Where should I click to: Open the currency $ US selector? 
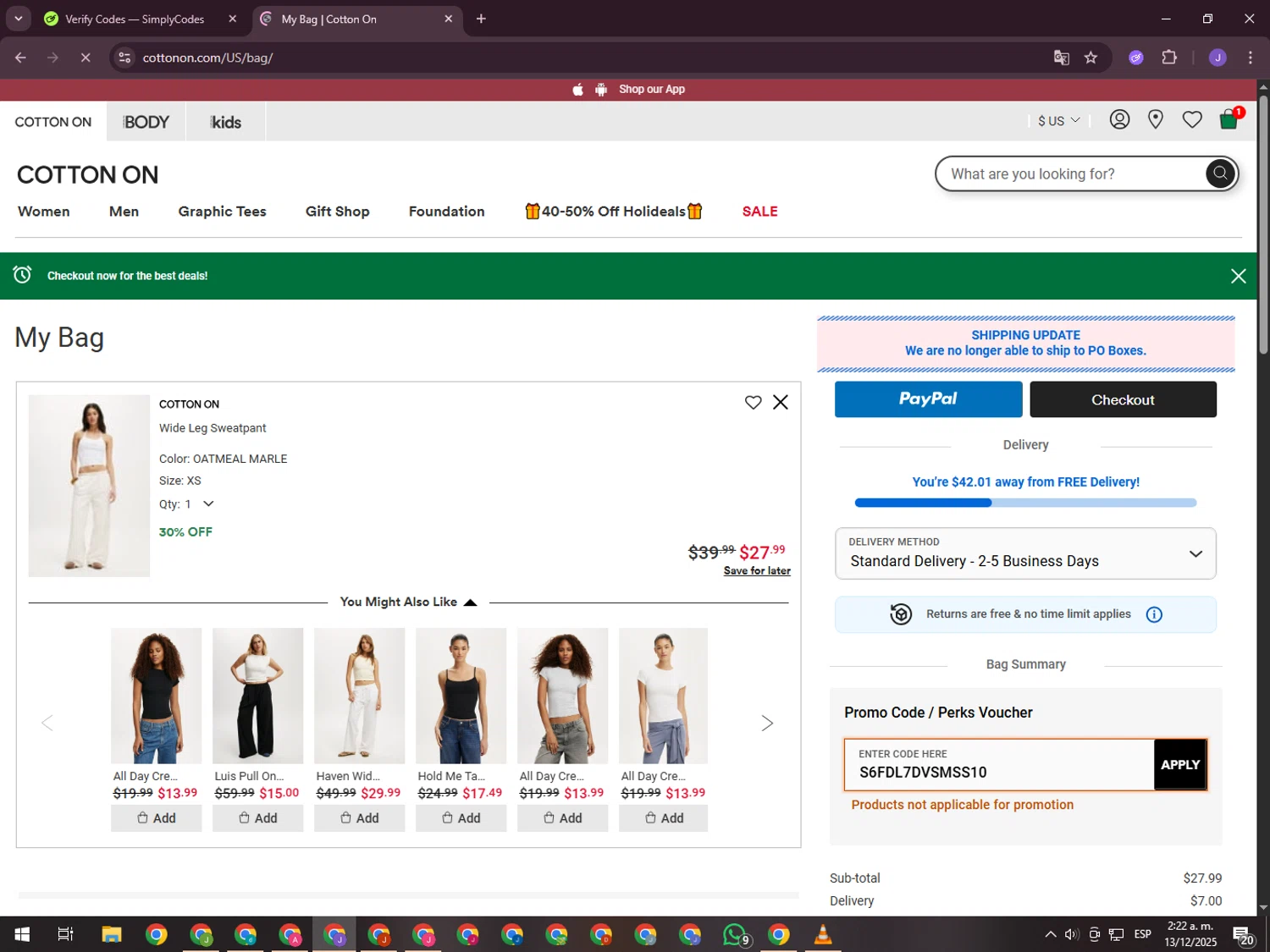(1058, 121)
